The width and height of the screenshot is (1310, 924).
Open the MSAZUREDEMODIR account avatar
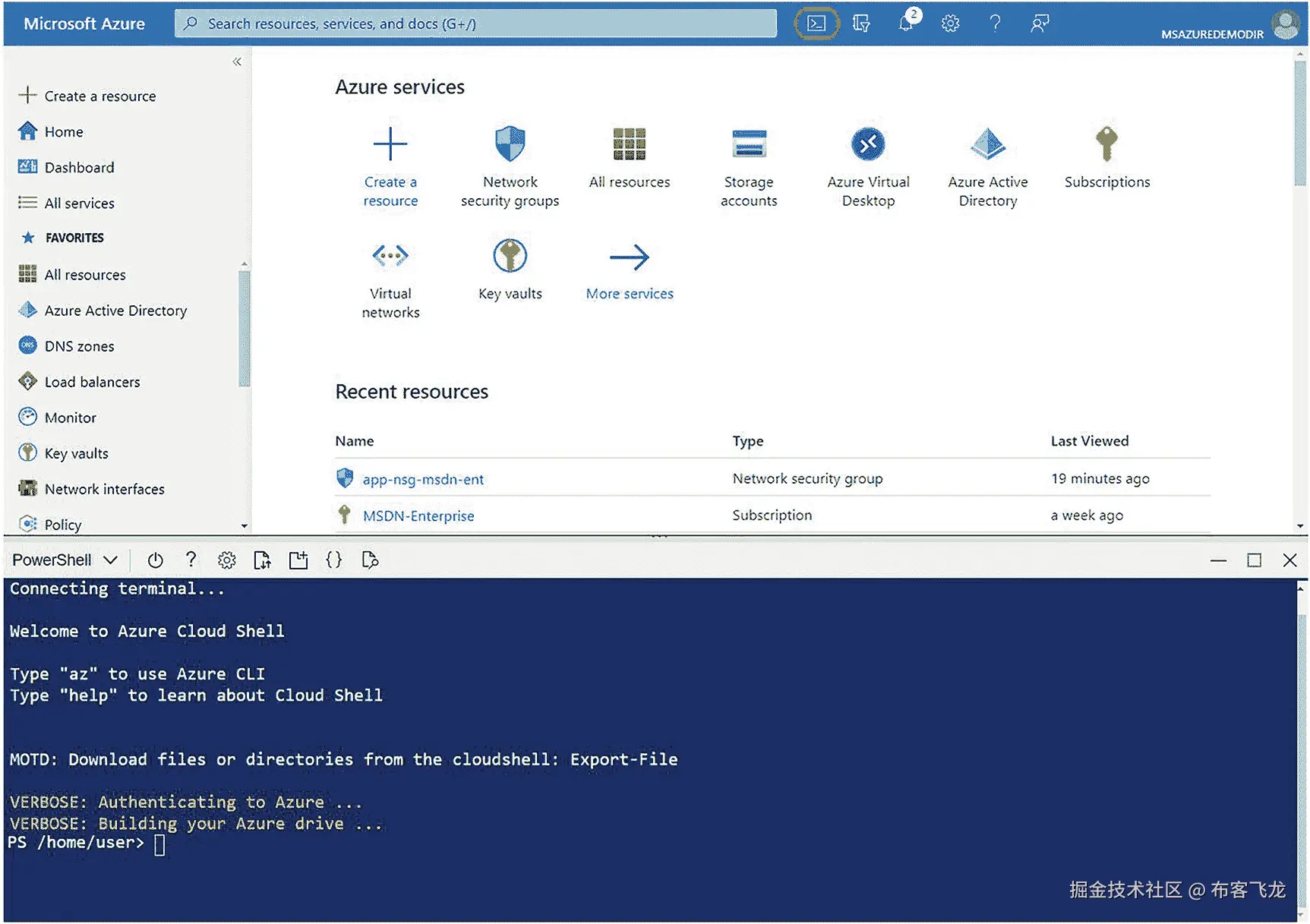(1286, 24)
